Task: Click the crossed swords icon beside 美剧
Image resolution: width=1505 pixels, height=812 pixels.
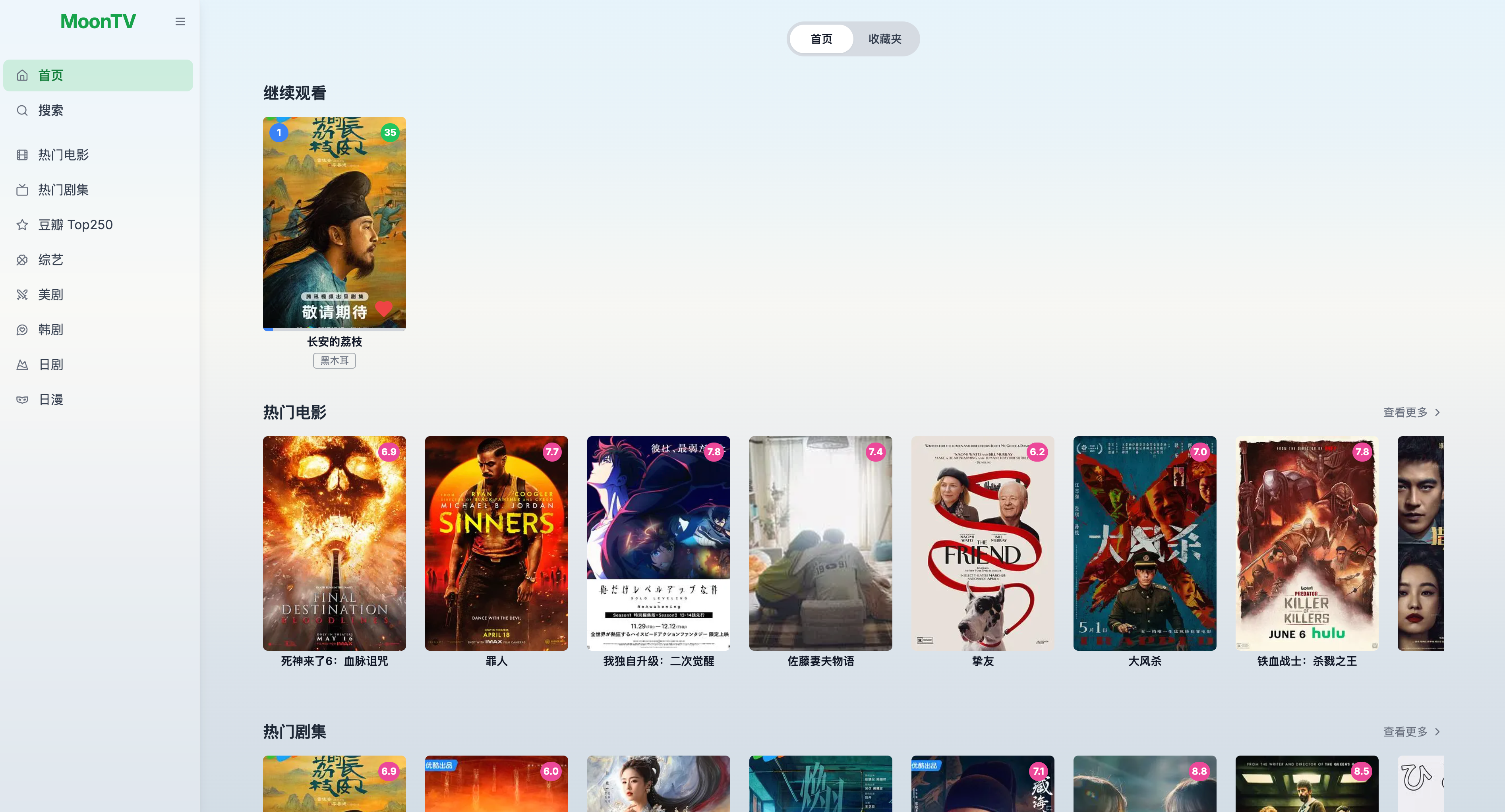Action: coord(22,294)
